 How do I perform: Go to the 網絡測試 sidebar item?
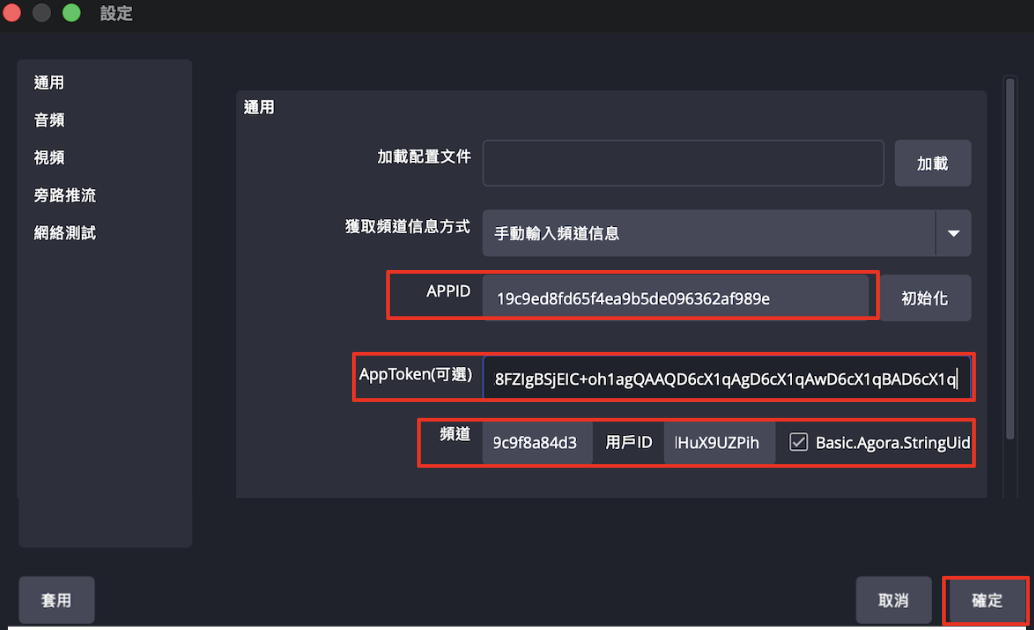coord(65,233)
